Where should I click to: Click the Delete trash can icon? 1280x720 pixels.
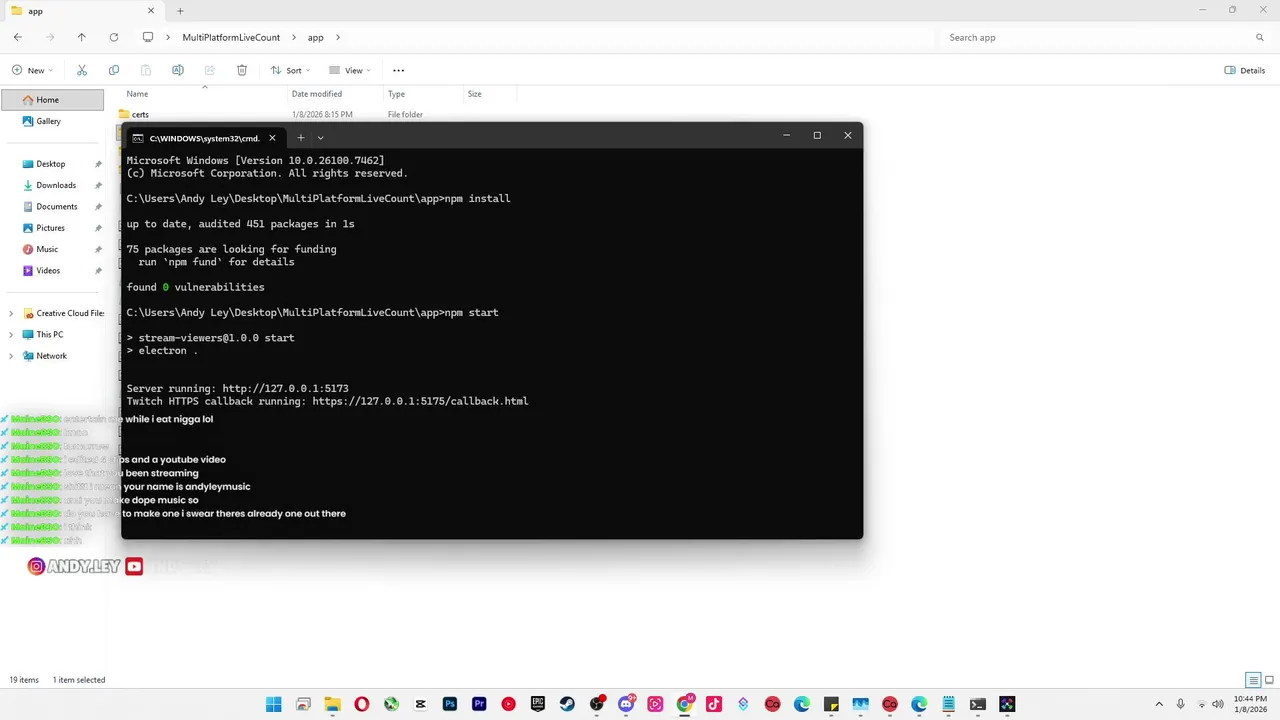tap(242, 70)
